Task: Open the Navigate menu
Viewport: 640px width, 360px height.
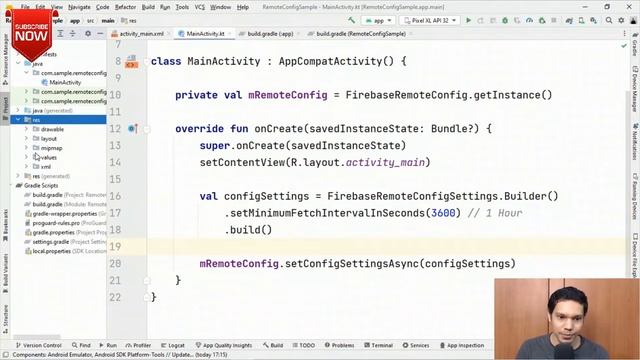Action: pyautogui.click(x=79, y=7)
